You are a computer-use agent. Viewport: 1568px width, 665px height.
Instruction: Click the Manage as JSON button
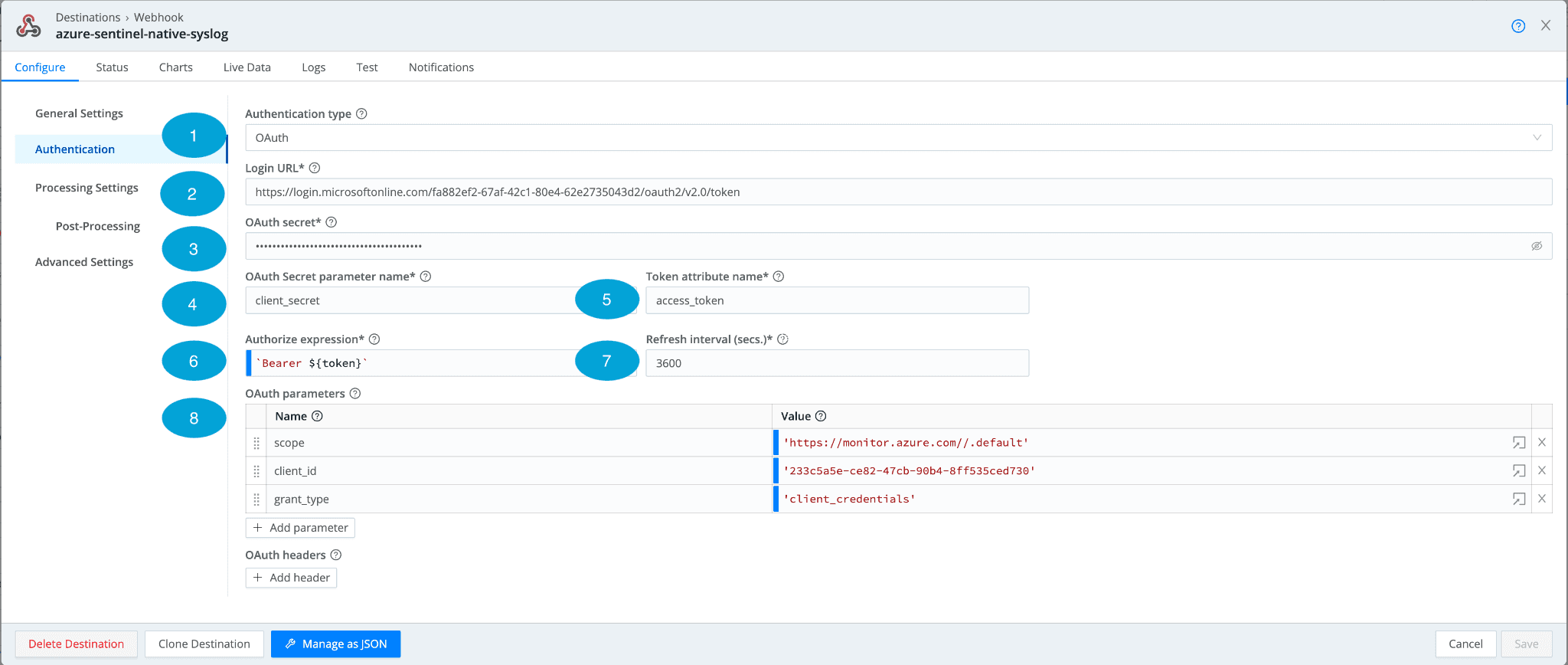[335, 644]
